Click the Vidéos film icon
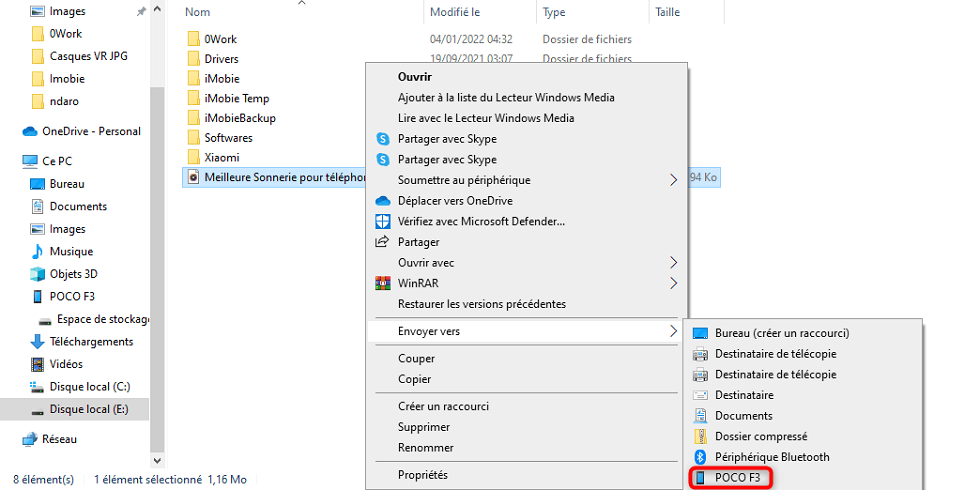The height and width of the screenshot is (490, 980). tap(38, 364)
